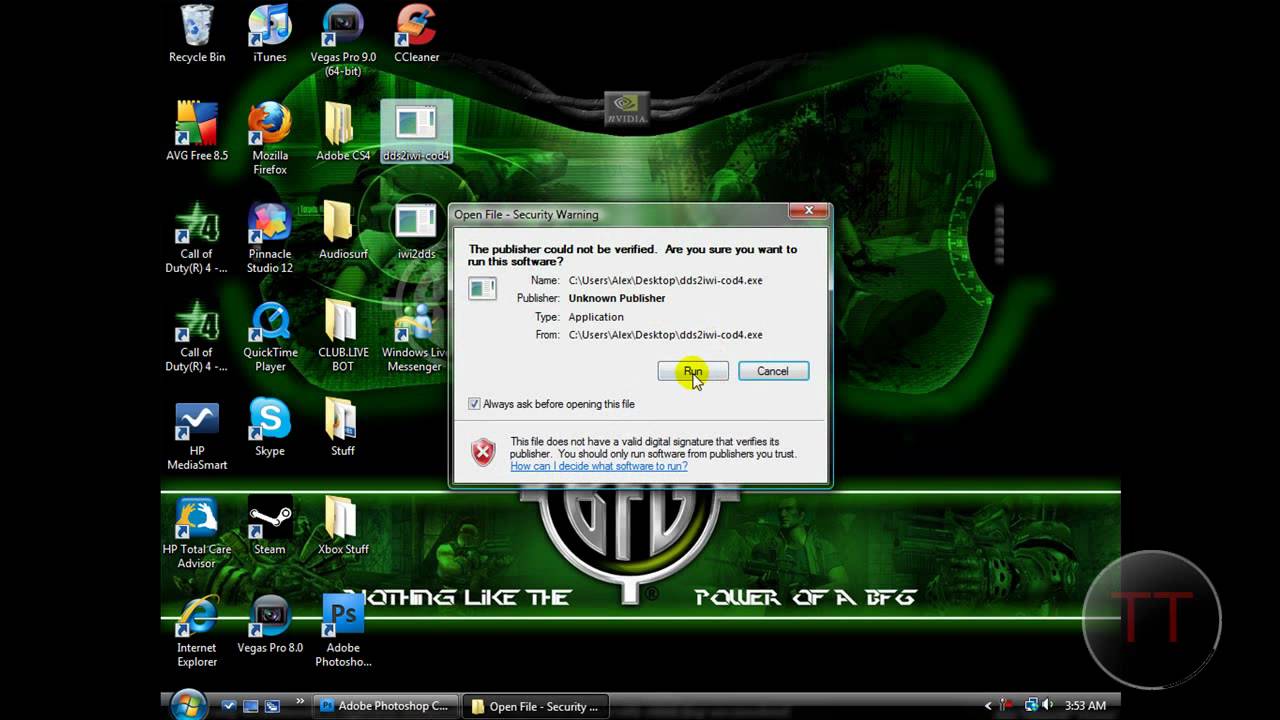Launch second Call of Duty(R) 4 shortcut beside QuickTime
1280x720 pixels.
tap(197, 337)
